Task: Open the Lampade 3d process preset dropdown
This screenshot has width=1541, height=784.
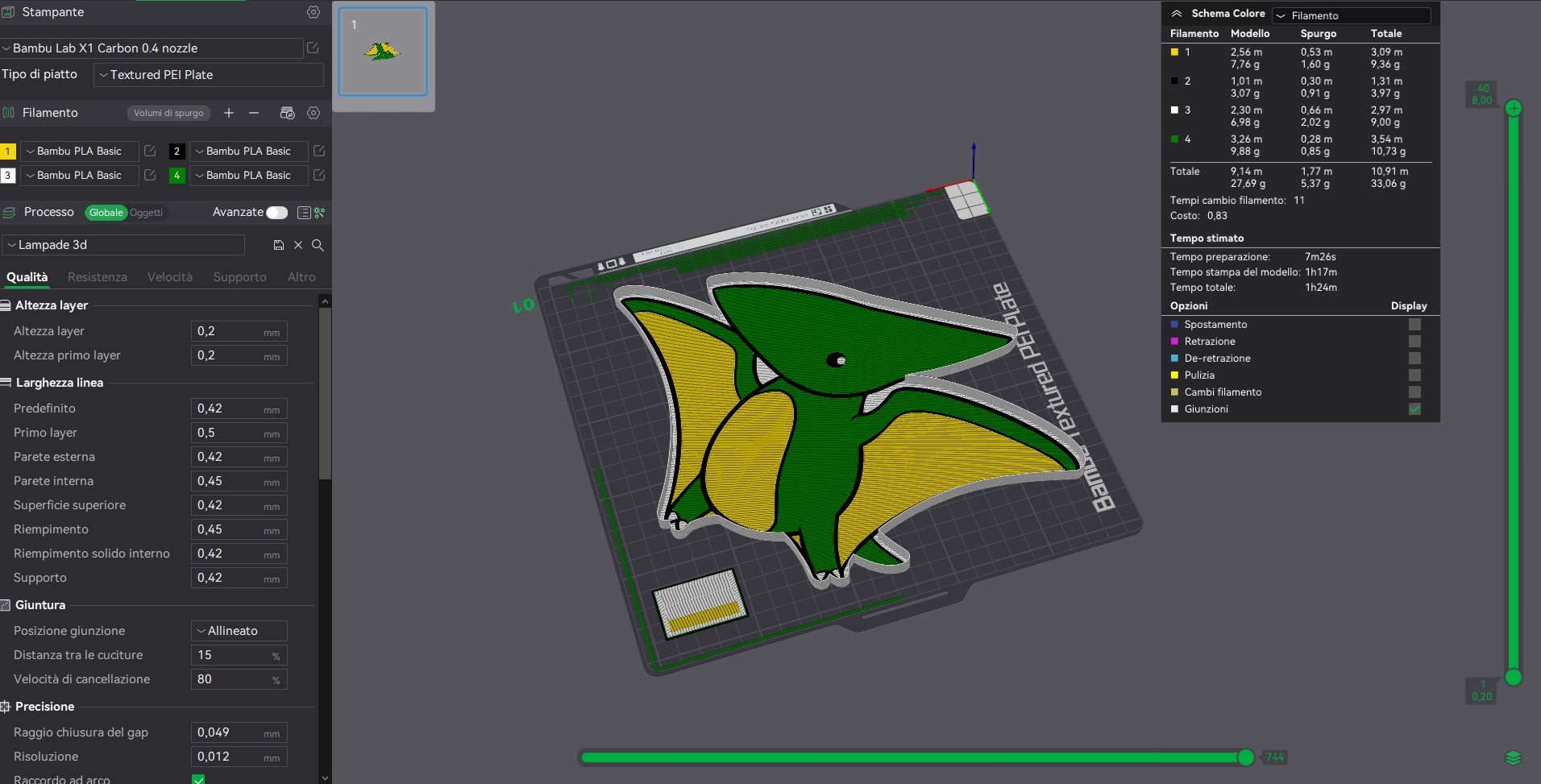Action: tap(123, 245)
